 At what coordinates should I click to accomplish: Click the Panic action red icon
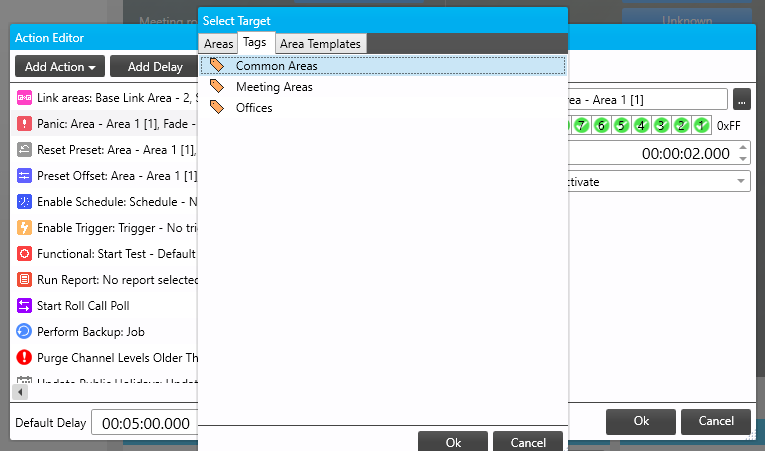coord(24,123)
